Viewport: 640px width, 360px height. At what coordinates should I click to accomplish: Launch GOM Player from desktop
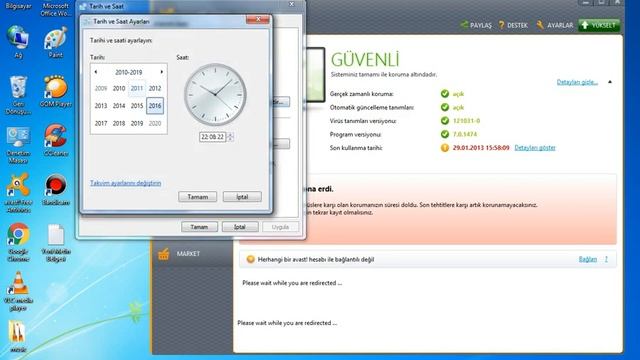pyautogui.click(x=56, y=91)
